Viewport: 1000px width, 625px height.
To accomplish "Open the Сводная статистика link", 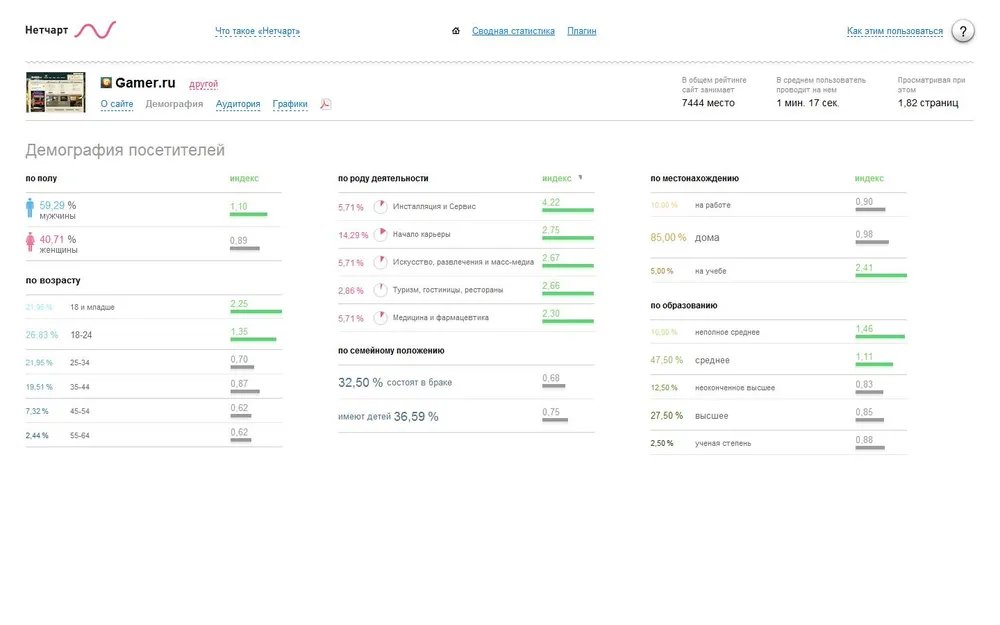I will (x=513, y=31).
